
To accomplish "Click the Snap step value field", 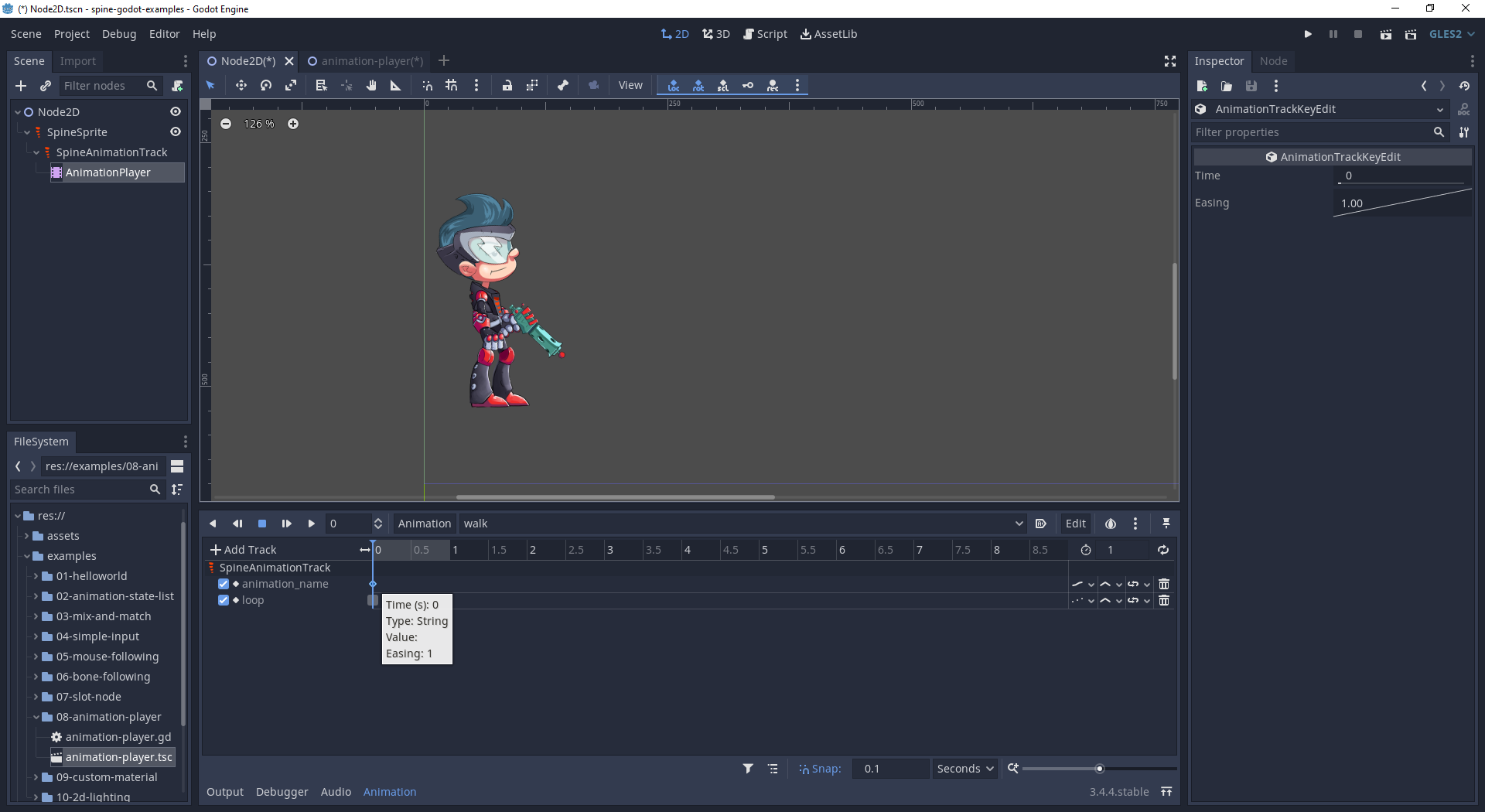I will tap(890, 769).
